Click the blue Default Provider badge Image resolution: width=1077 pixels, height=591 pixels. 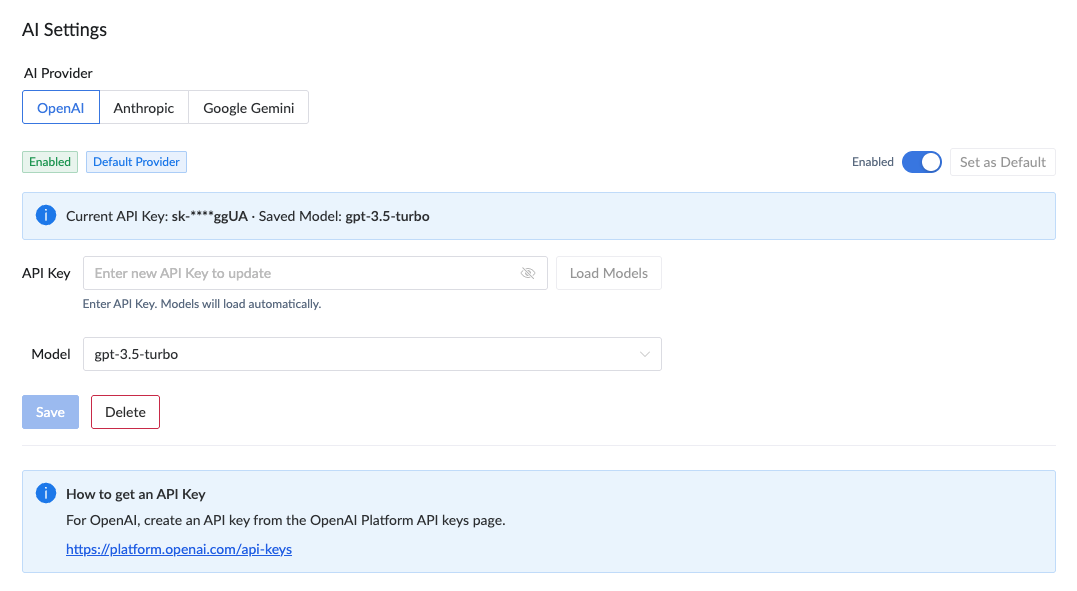pos(136,162)
